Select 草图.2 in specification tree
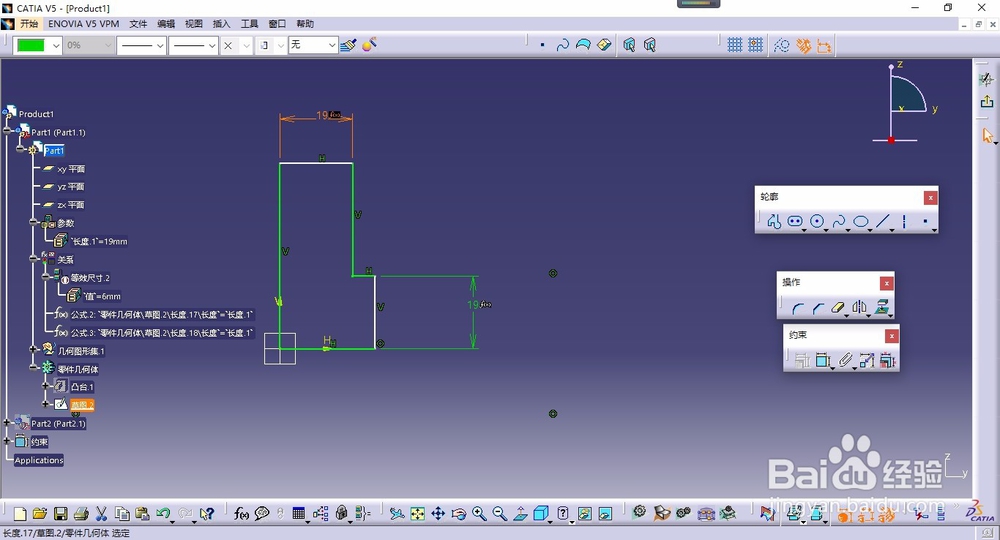 pos(82,405)
